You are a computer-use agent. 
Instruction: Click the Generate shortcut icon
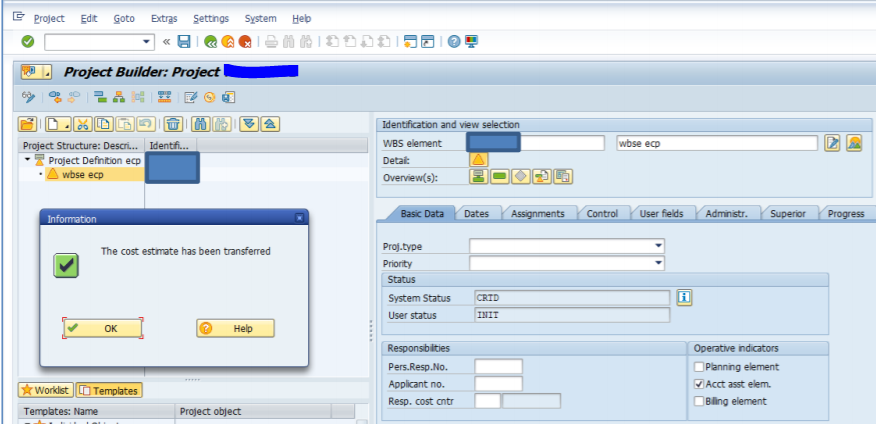pyautogui.click(x=427, y=42)
